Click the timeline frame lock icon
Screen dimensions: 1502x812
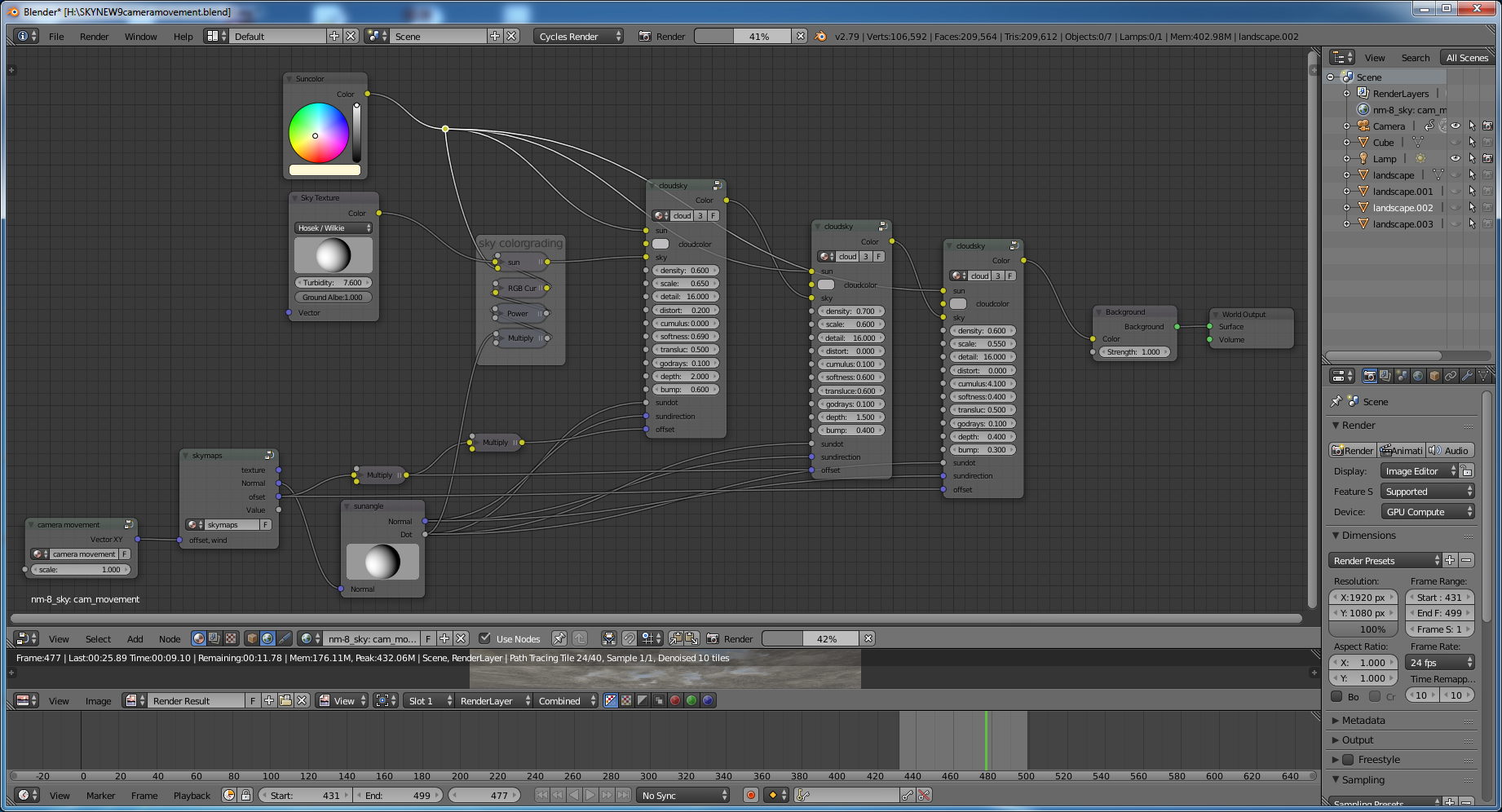(245, 795)
